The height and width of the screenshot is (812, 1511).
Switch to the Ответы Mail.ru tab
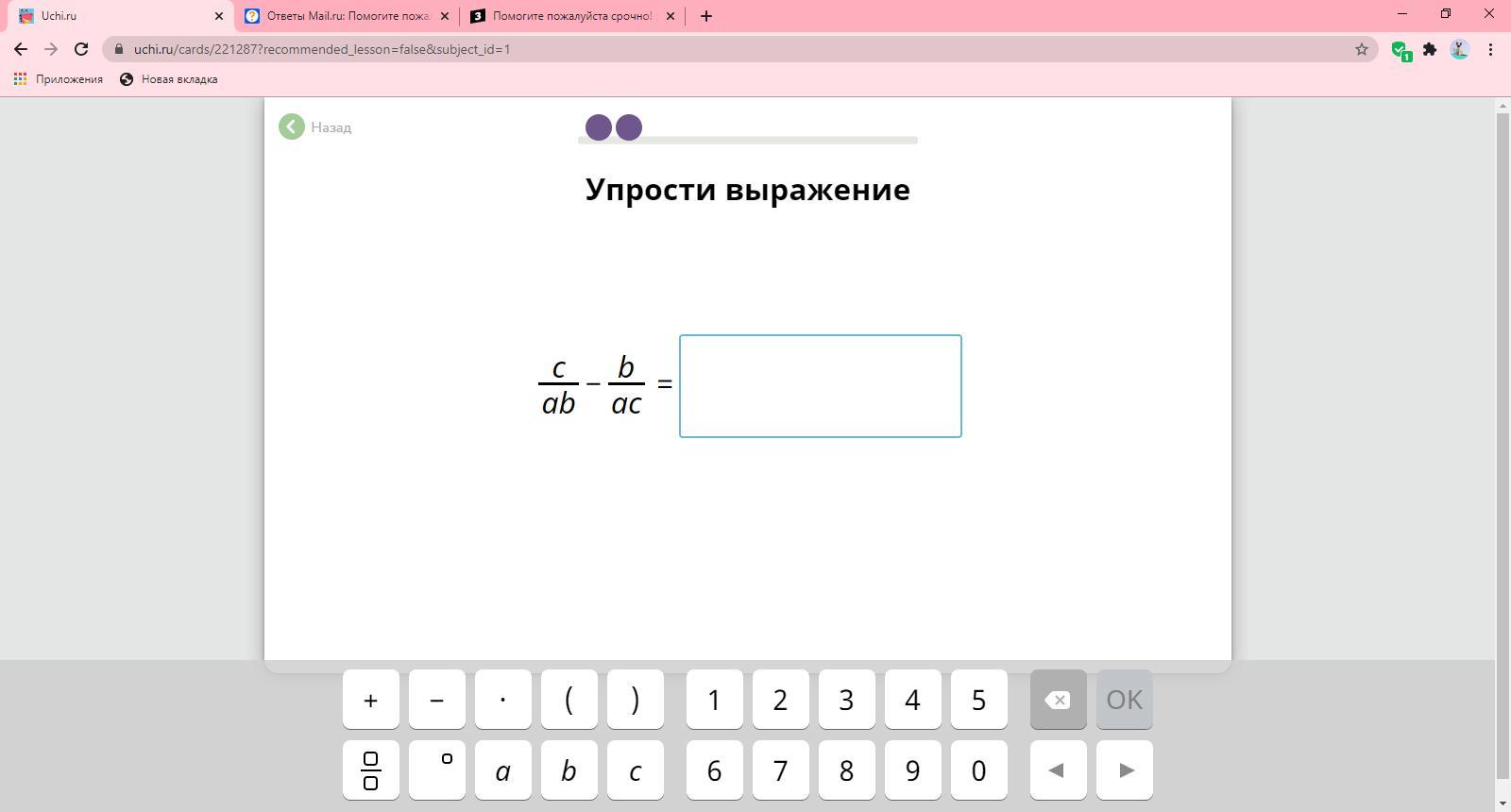click(347, 16)
